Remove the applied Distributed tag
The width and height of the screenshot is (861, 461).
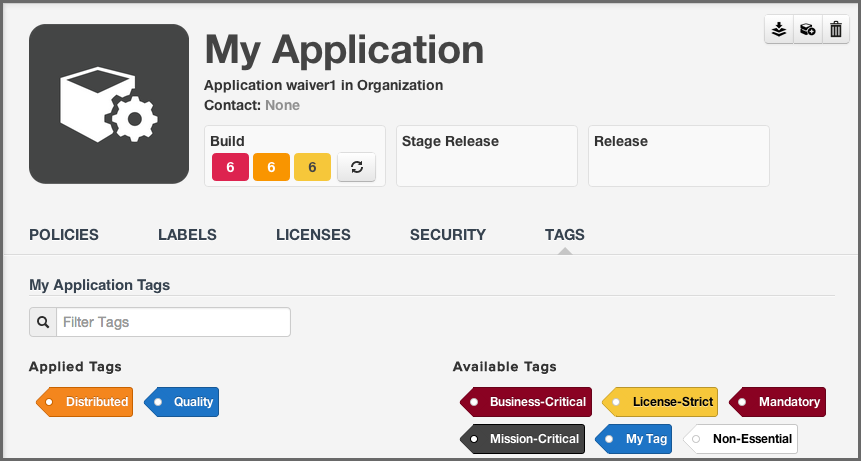coord(85,402)
